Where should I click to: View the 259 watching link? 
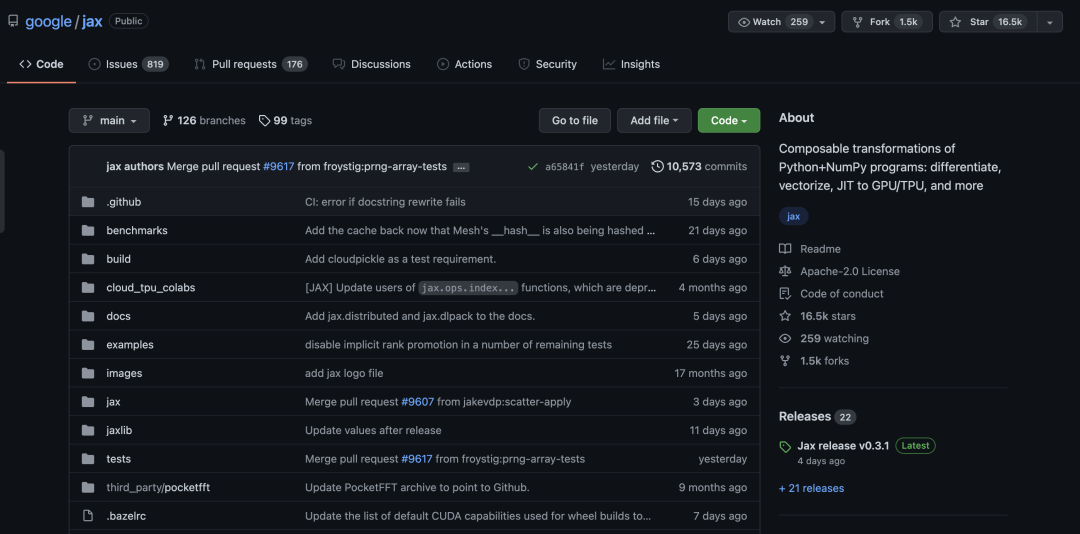coord(824,338)
